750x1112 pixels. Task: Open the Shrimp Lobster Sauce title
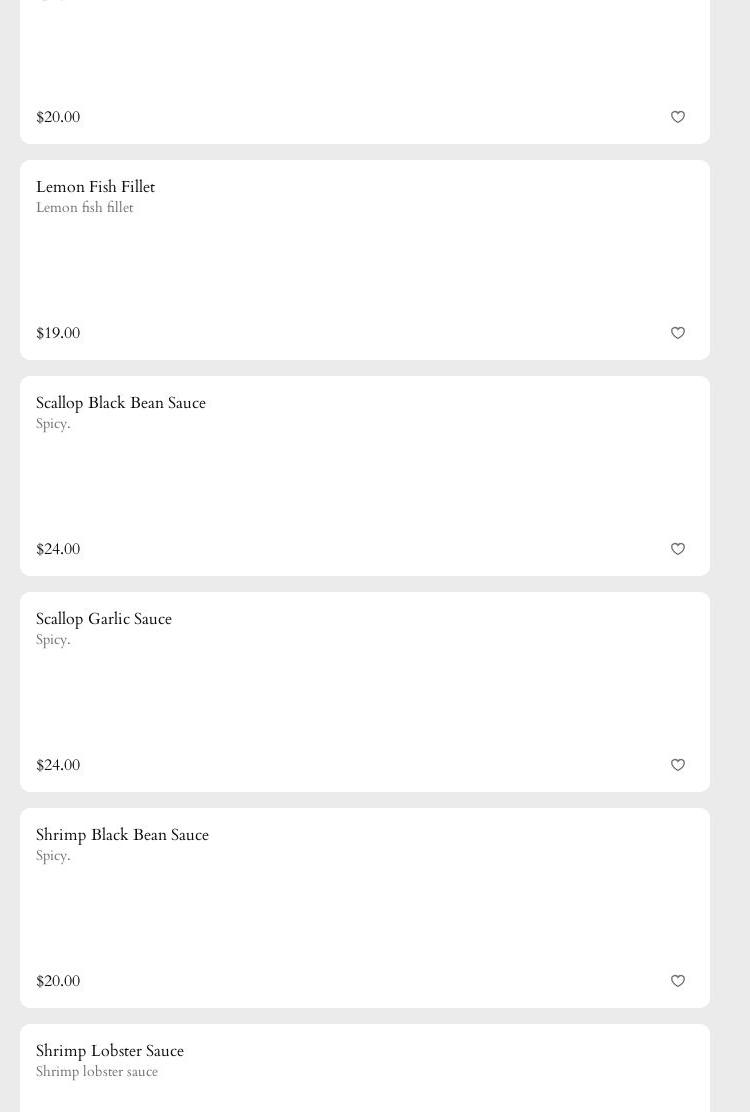pos(109,1051)
